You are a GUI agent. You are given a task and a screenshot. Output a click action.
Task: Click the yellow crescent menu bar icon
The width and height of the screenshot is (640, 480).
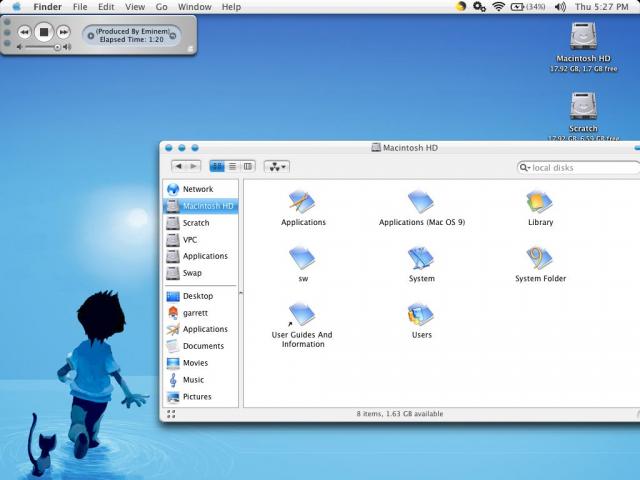pos(461,6)
